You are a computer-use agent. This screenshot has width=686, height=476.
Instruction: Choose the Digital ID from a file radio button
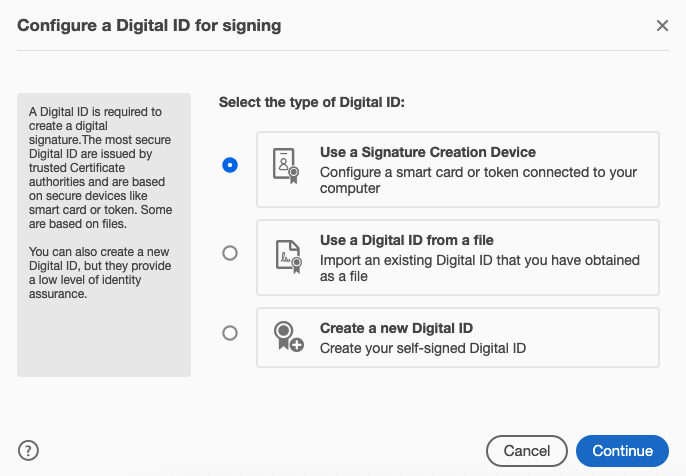(230, 253)
